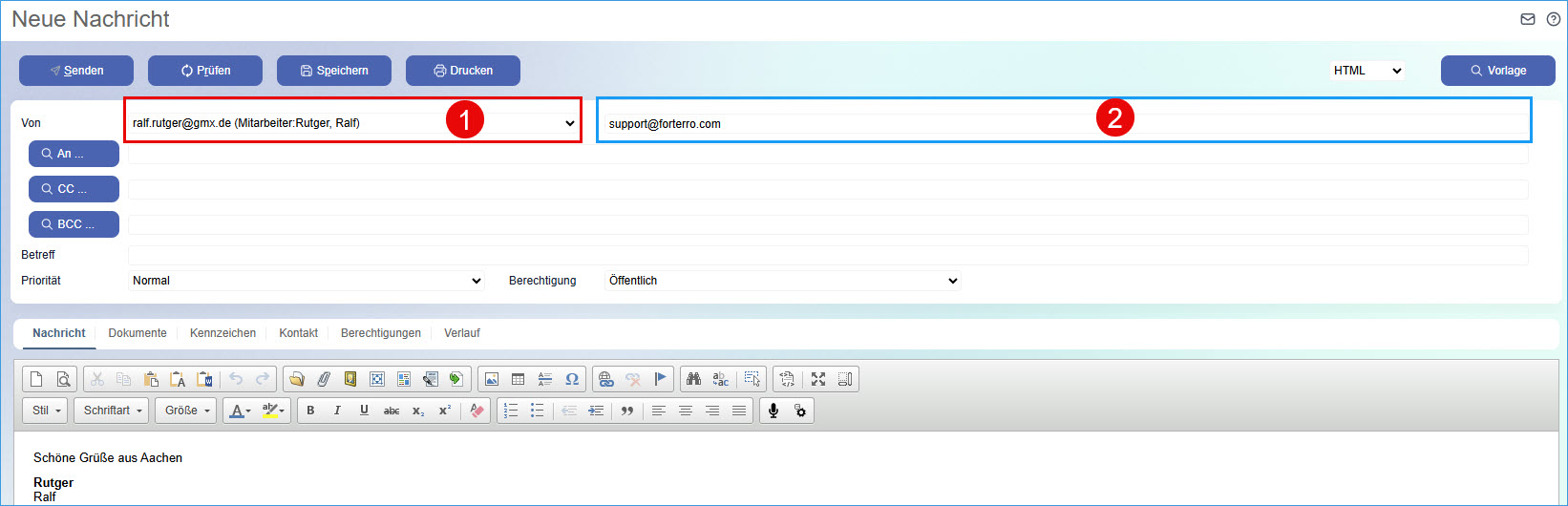
Task: Switch to the Berechtigungen tab
Action: coord(381,333)
